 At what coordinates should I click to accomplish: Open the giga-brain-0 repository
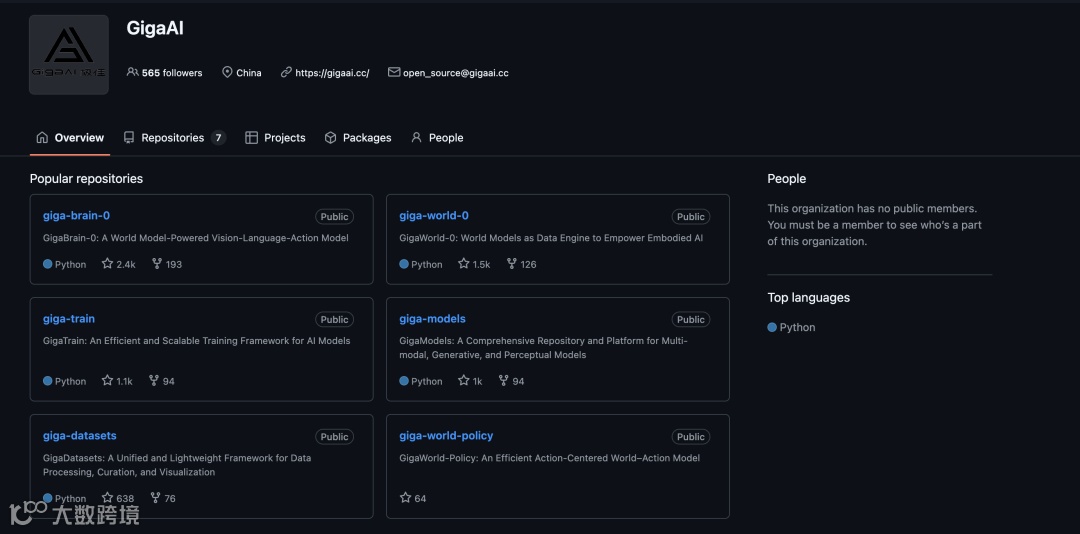pos(76,216)
